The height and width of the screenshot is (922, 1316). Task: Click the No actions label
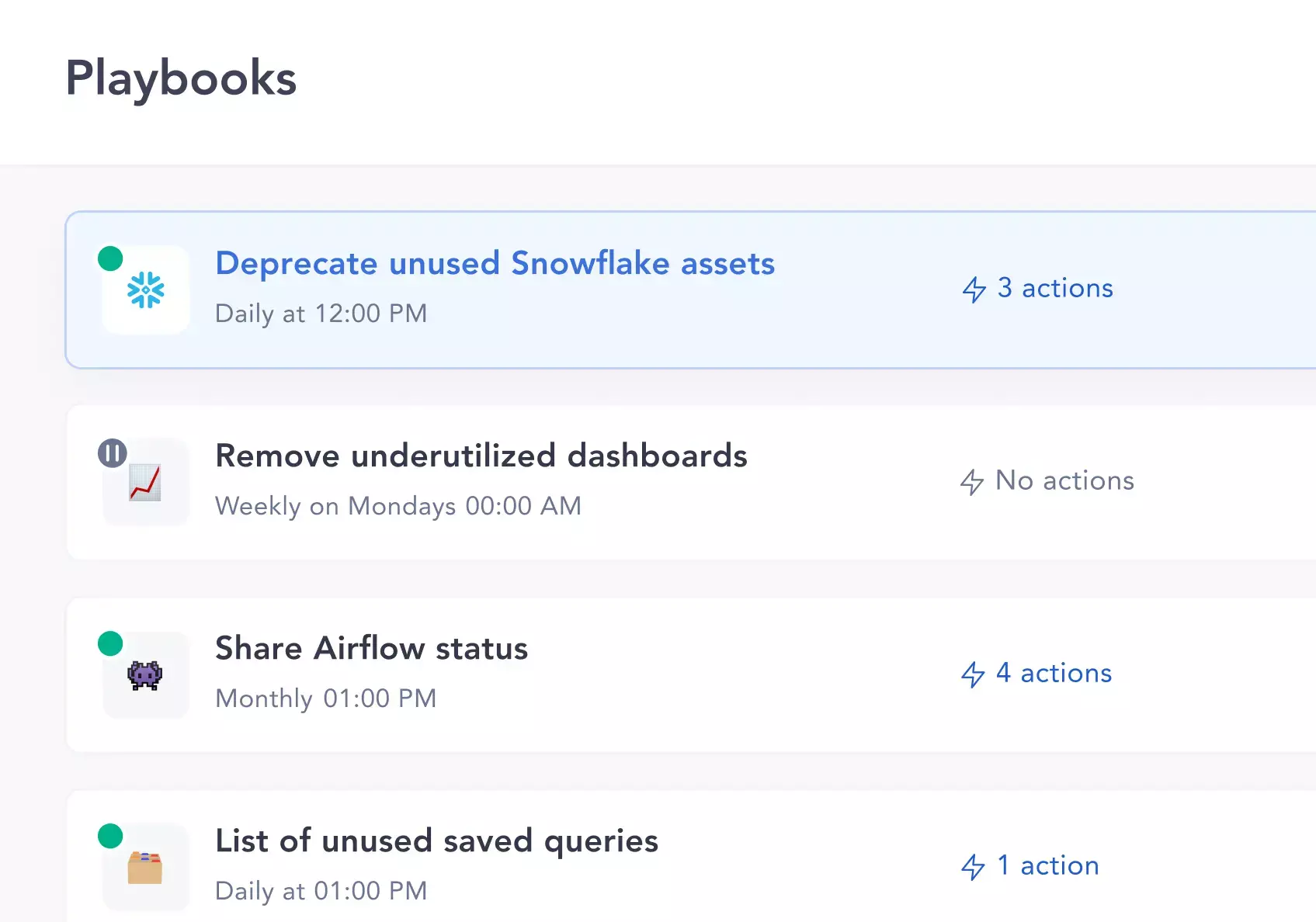coord(1064,480)
